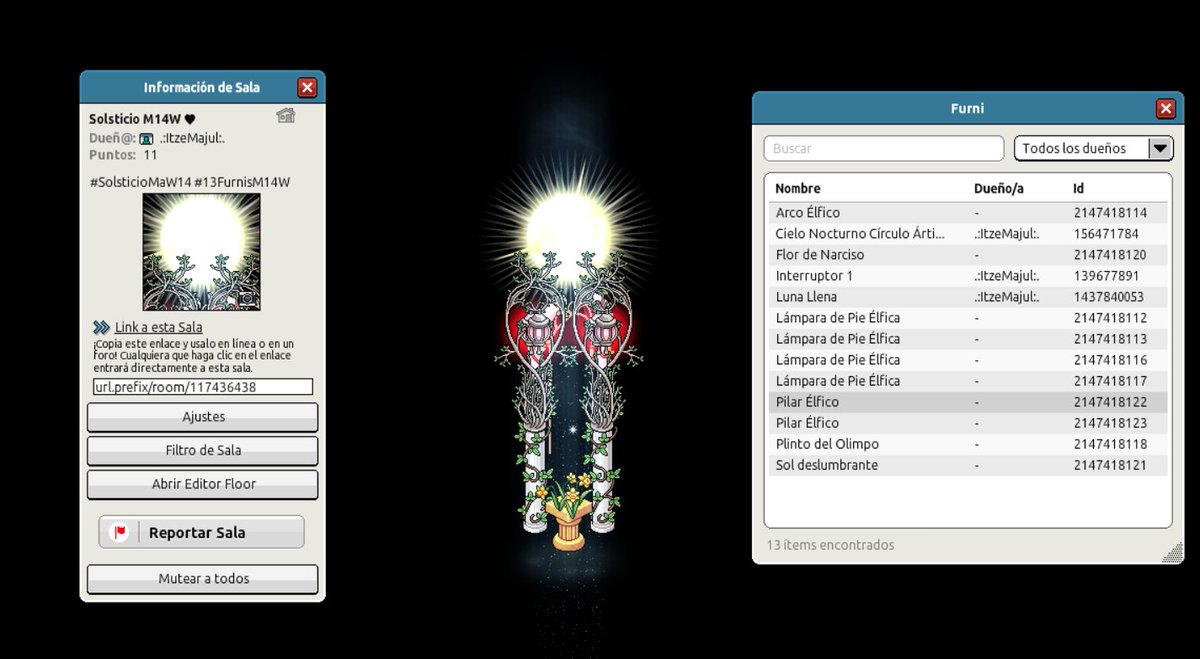
Task: Select Pilar Élfico with id 2147418122
Action: tap(968, 402)
